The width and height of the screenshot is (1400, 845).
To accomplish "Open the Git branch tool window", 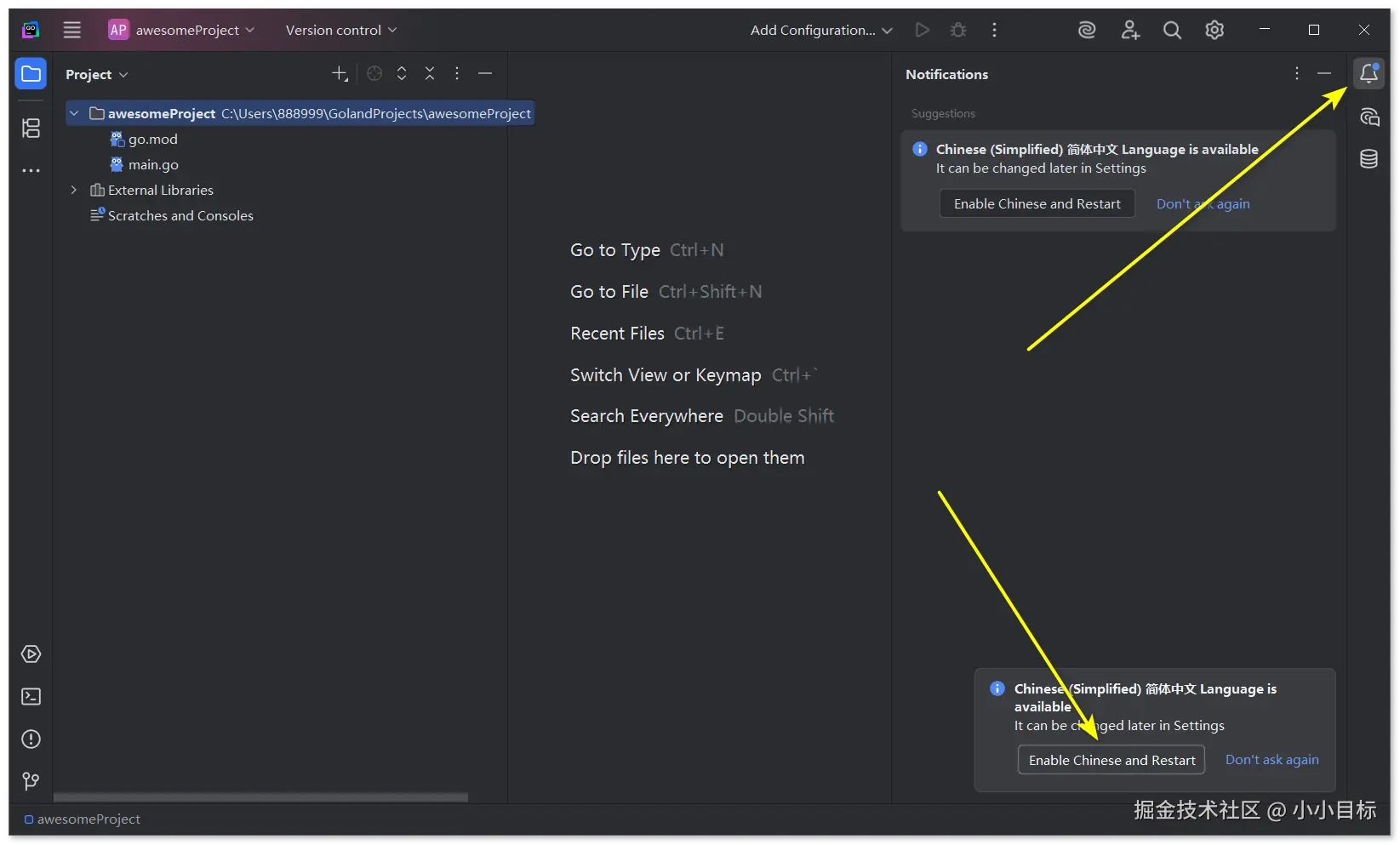I will pyautogui.click(x=31, y=781).
